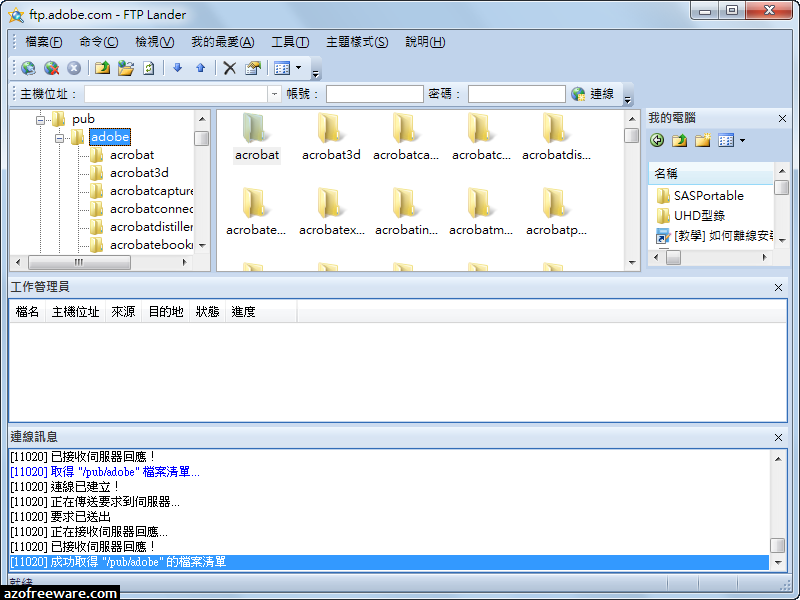Select the acrobate... folder in file list
The width and height of the screenshot is (800, 600).
[x=256, y=212]
